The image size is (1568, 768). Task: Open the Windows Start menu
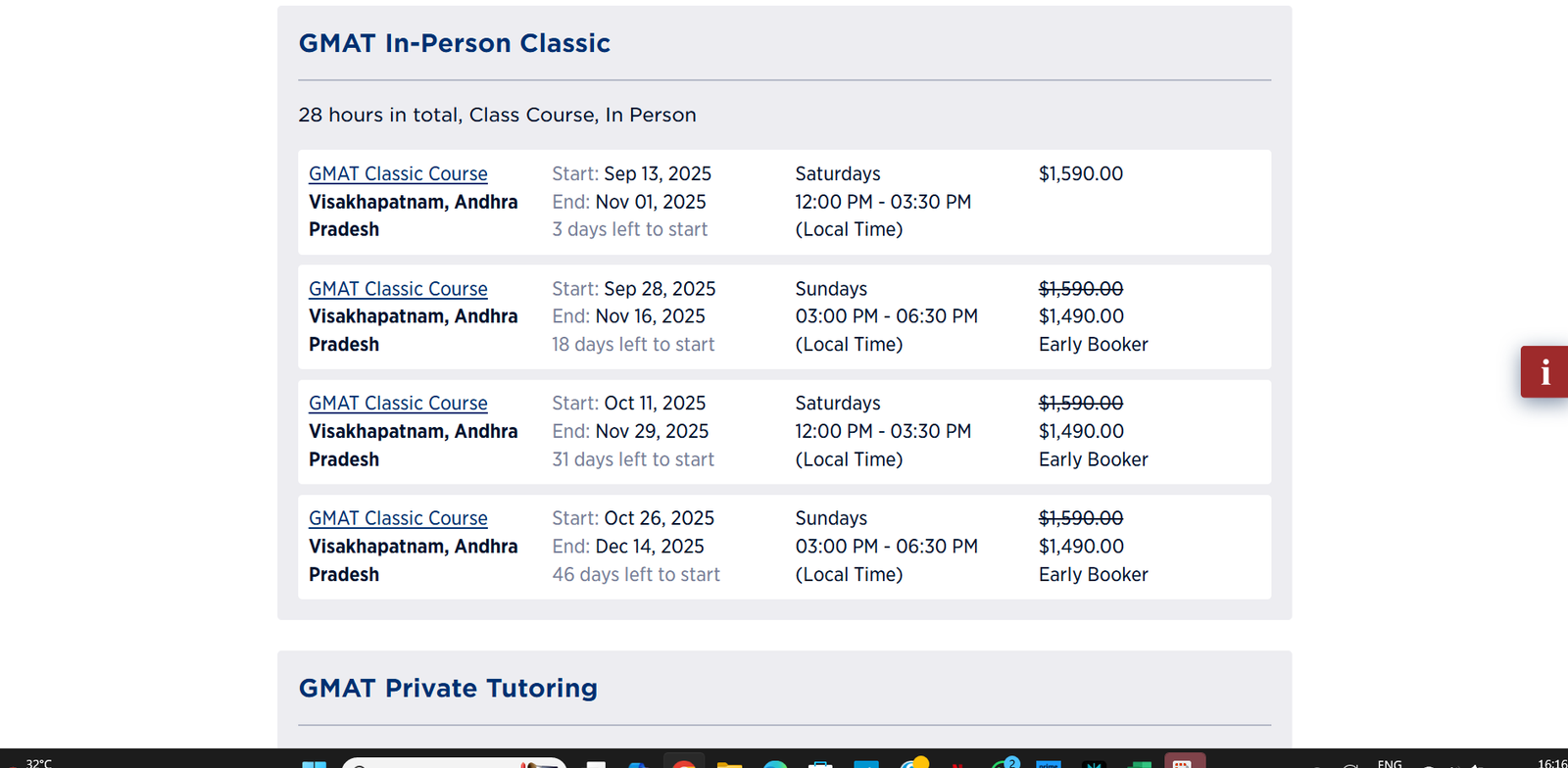[314, 764]
